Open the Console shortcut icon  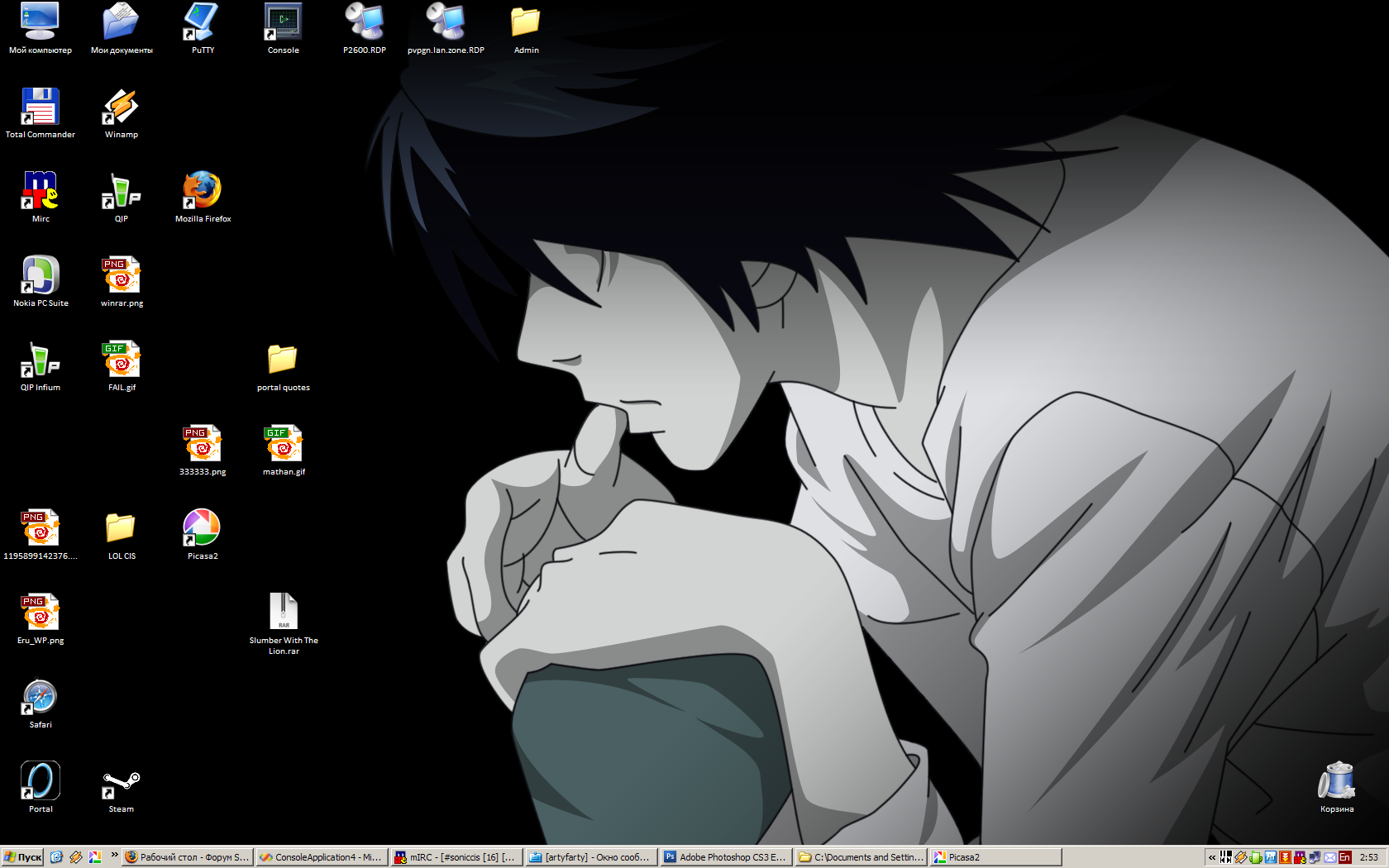[283, 29]
